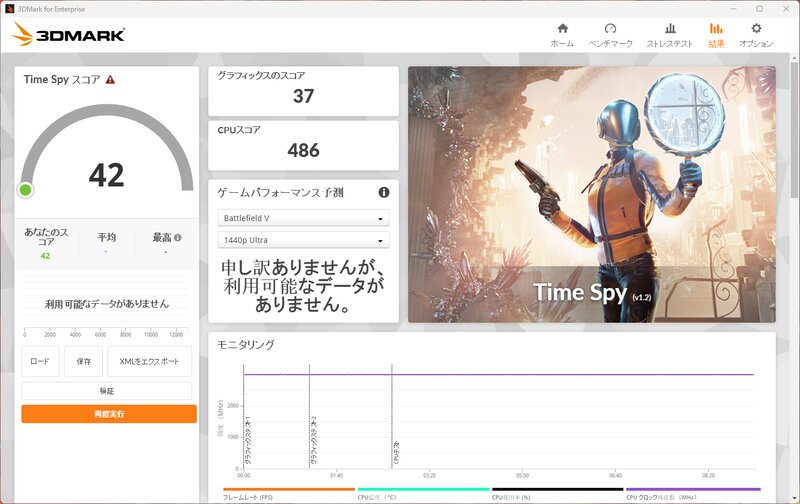Click the ロード (Load) button
800x504 pixels.
[x=40, y=361]
